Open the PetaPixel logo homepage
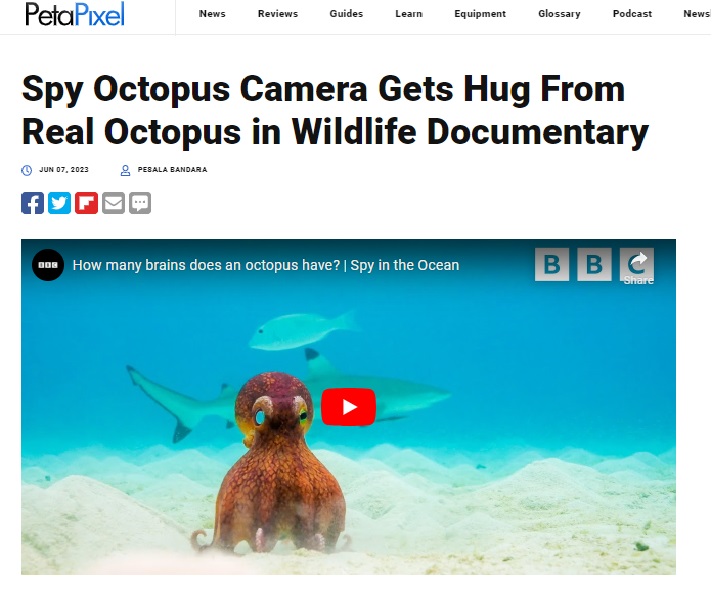The width and height of the screenshot is (716, 594). pos(75,14)
